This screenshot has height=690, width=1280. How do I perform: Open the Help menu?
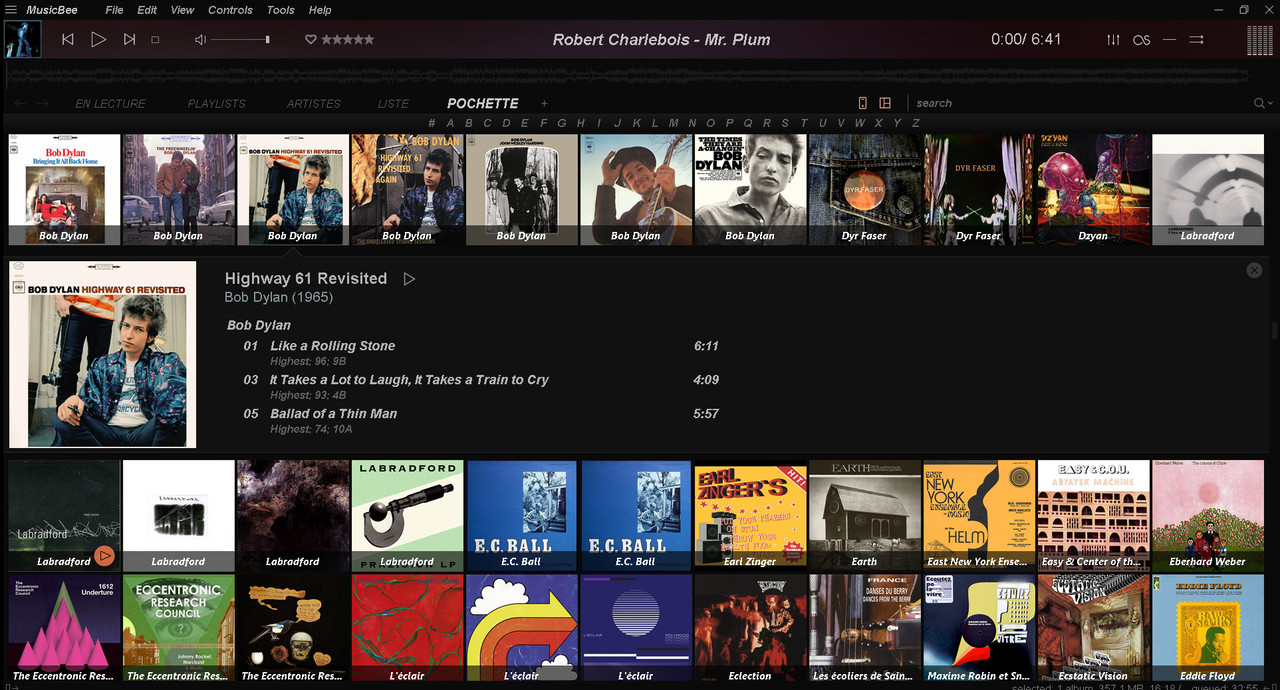320,10
